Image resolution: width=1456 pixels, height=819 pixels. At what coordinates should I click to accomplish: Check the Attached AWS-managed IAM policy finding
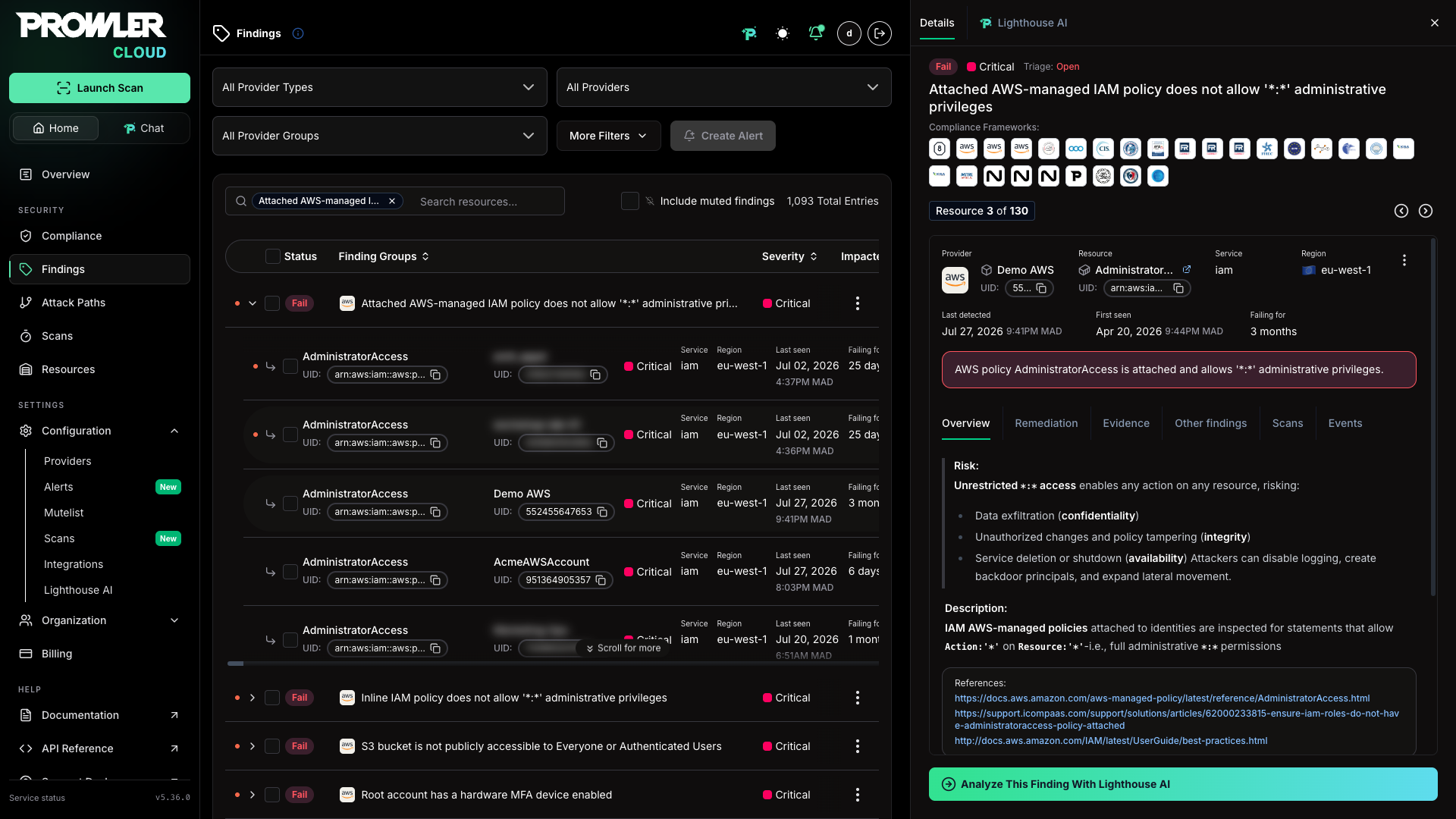pos(272,303)
